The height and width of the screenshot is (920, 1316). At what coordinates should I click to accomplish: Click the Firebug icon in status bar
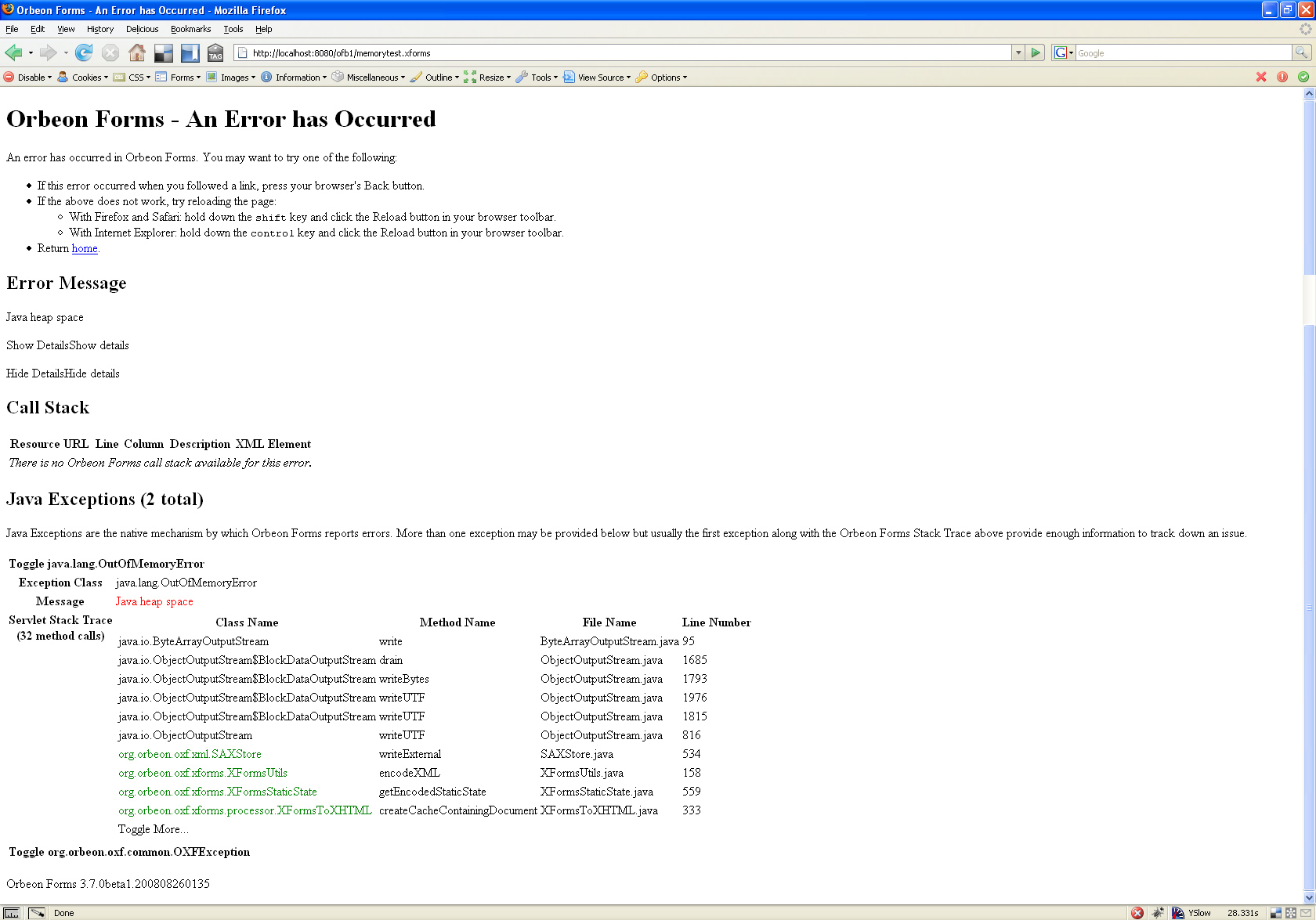[1158, 913]
